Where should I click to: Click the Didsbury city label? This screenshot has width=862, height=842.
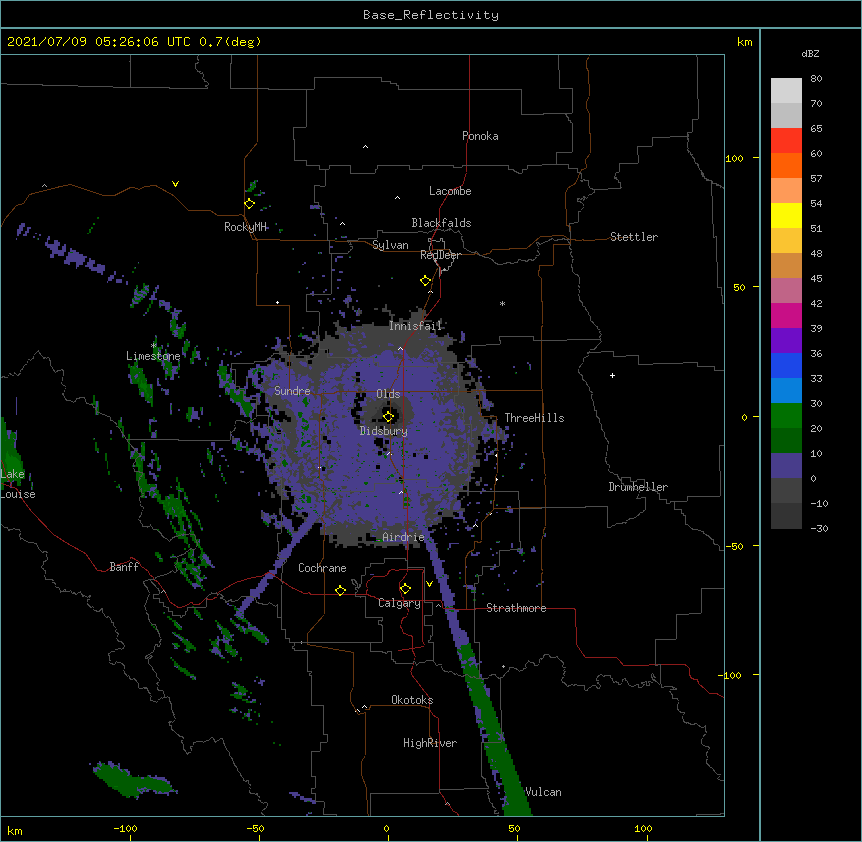click(x=384, y=431)
